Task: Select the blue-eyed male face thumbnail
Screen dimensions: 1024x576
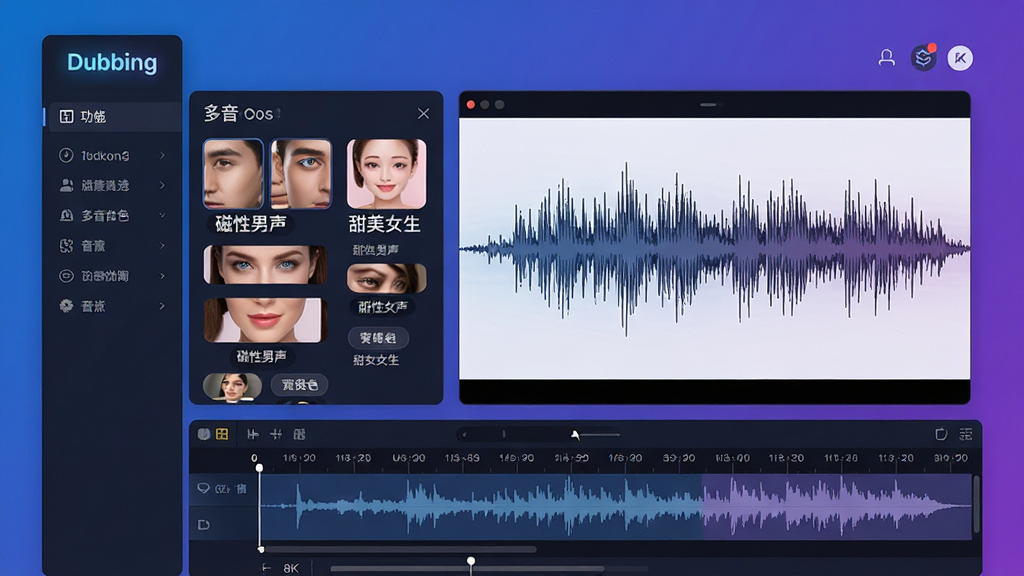Action: click(x=301, y=174)
